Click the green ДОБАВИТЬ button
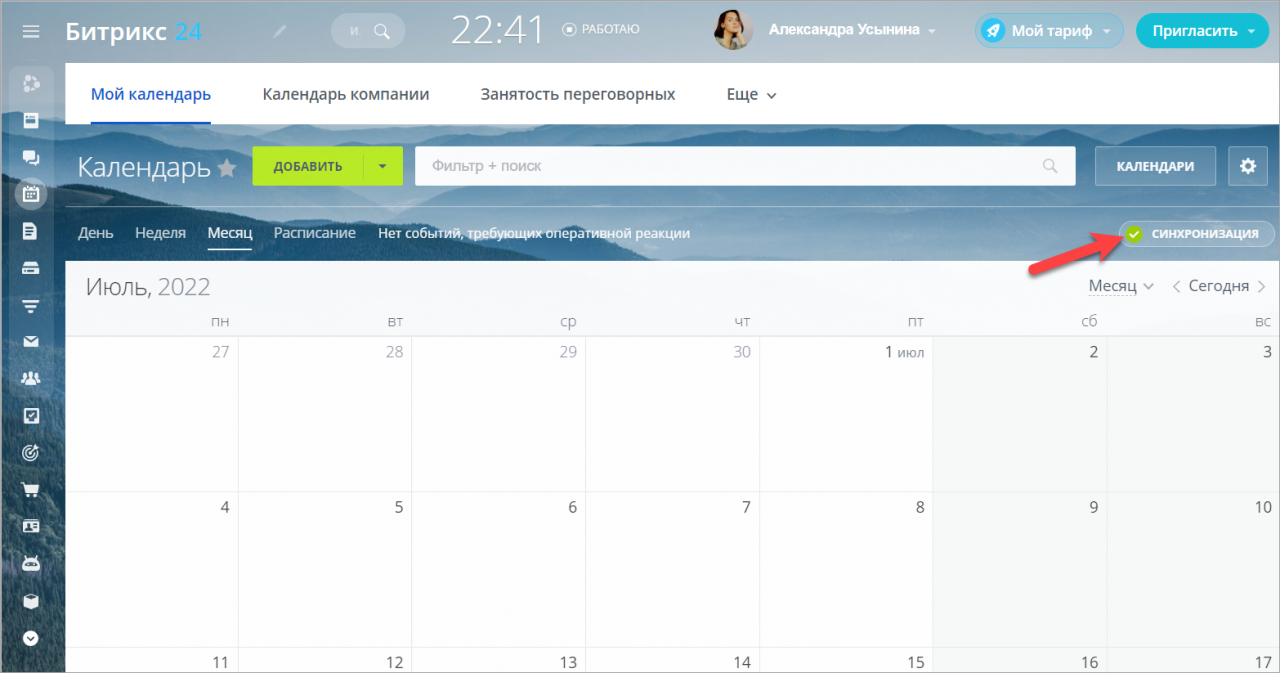 coord(308,166)
